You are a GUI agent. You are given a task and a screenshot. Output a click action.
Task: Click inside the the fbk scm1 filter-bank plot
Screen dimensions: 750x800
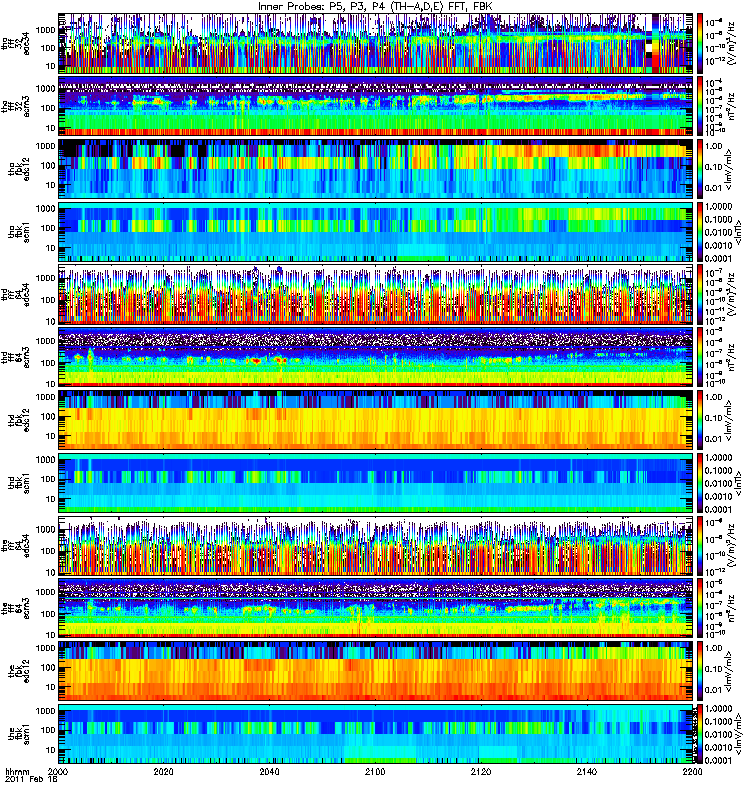coord(375,734)
